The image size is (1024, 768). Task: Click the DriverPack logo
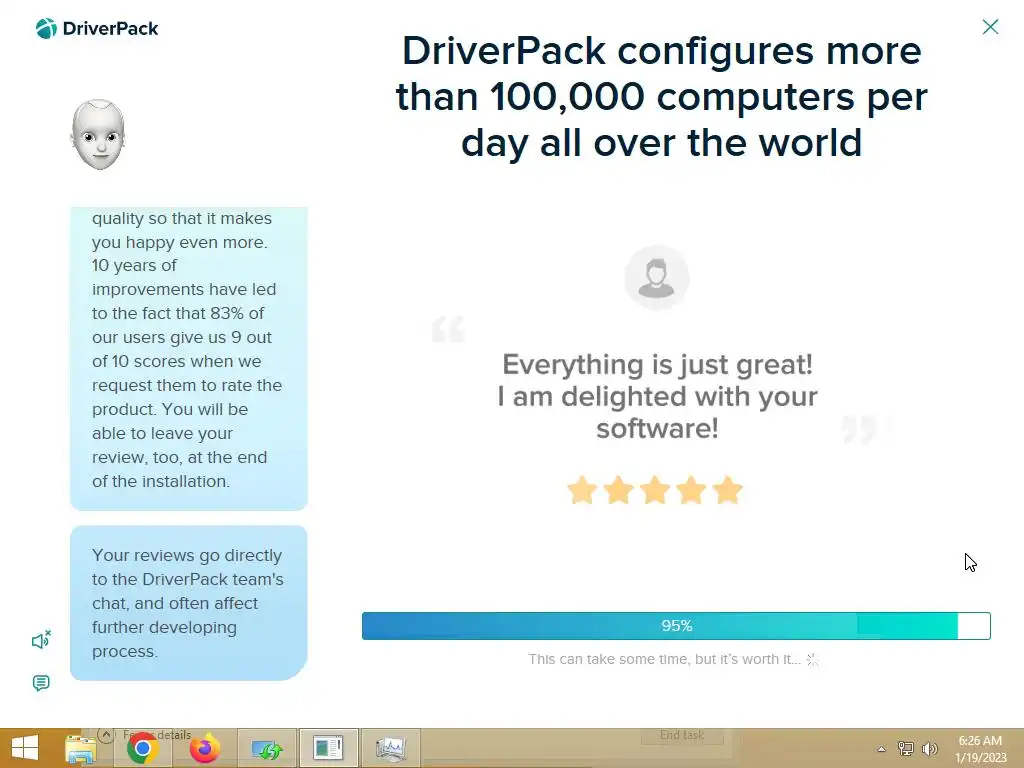[97, 29]
